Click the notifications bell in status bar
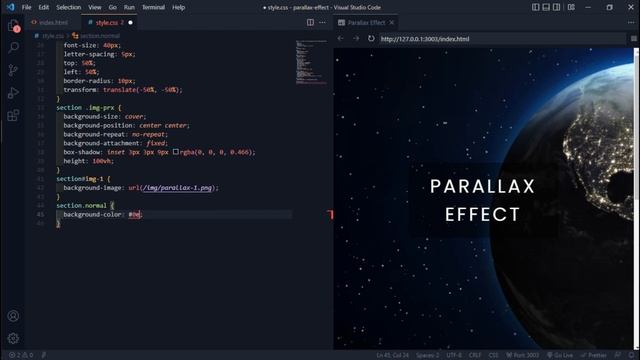 pyautogui.click(x=632, y=355)
